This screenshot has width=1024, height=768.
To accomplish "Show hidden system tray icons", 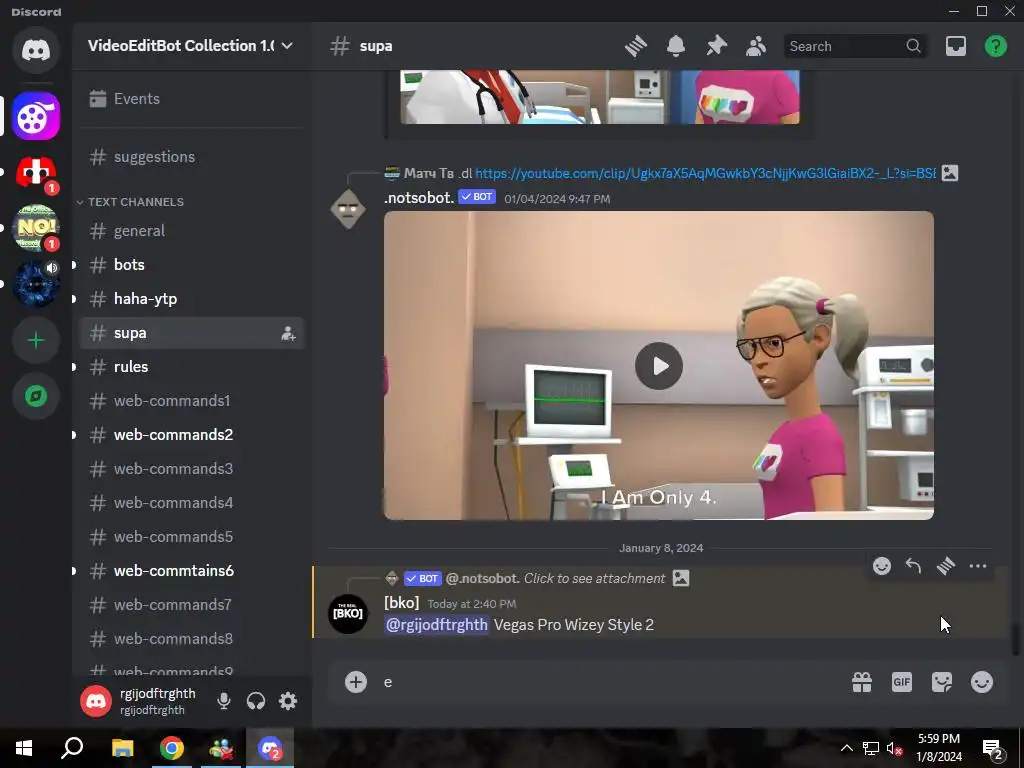I will pyautogui.click(x=846, y=748).
